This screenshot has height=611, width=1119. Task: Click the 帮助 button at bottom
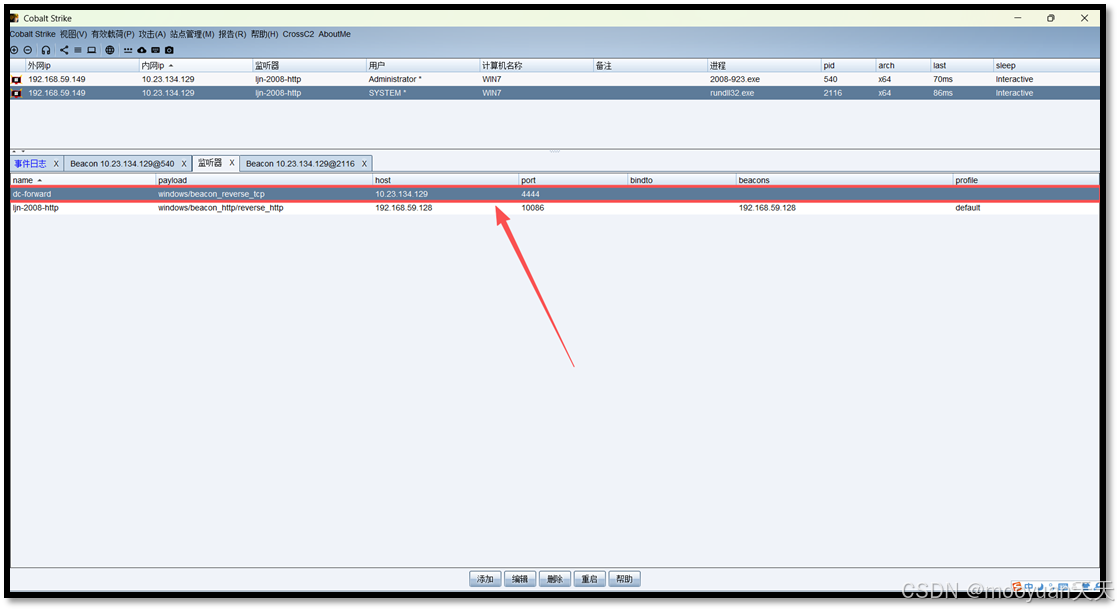[624, 579]
